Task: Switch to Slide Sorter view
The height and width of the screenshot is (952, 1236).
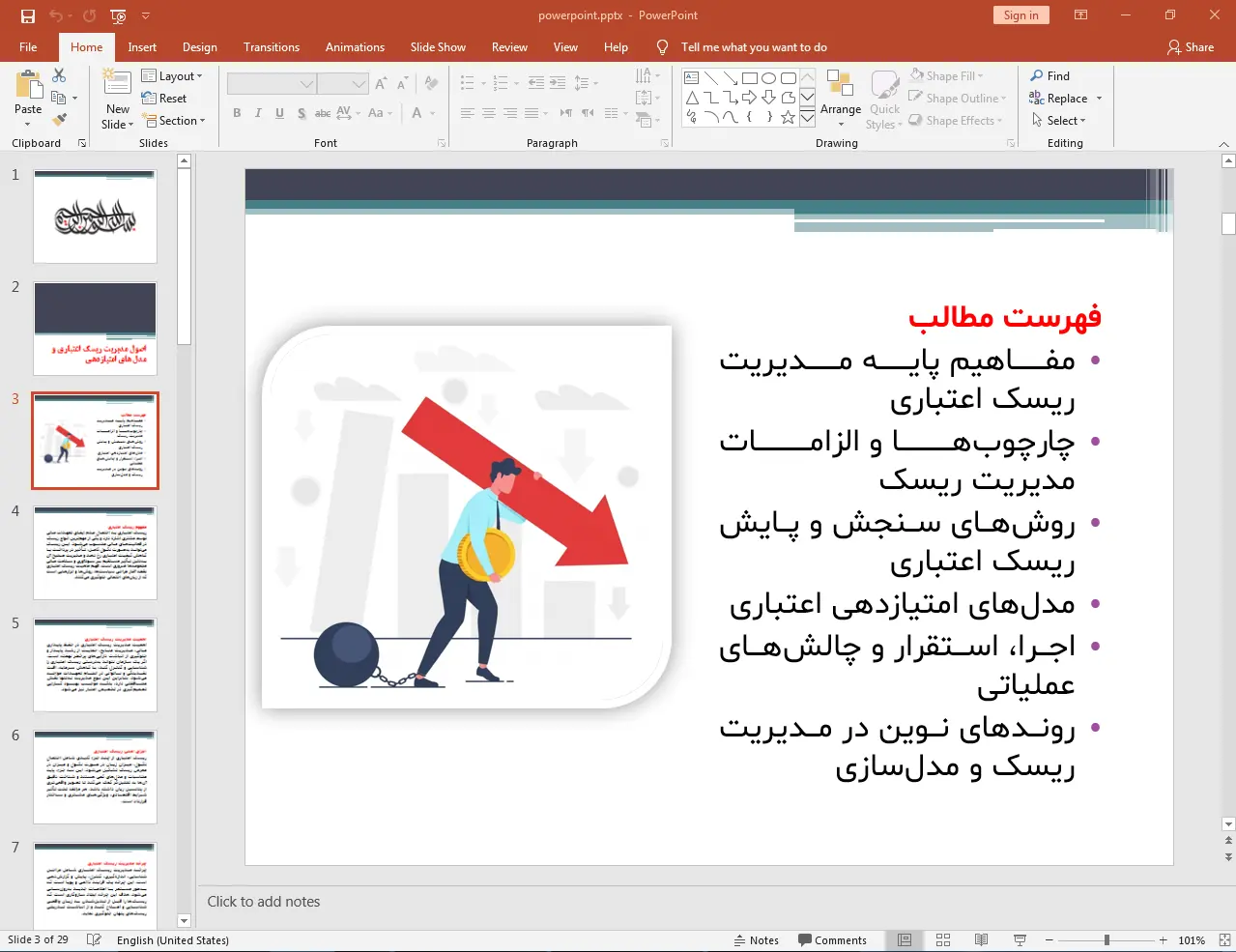Action: (x=943, y=940)
